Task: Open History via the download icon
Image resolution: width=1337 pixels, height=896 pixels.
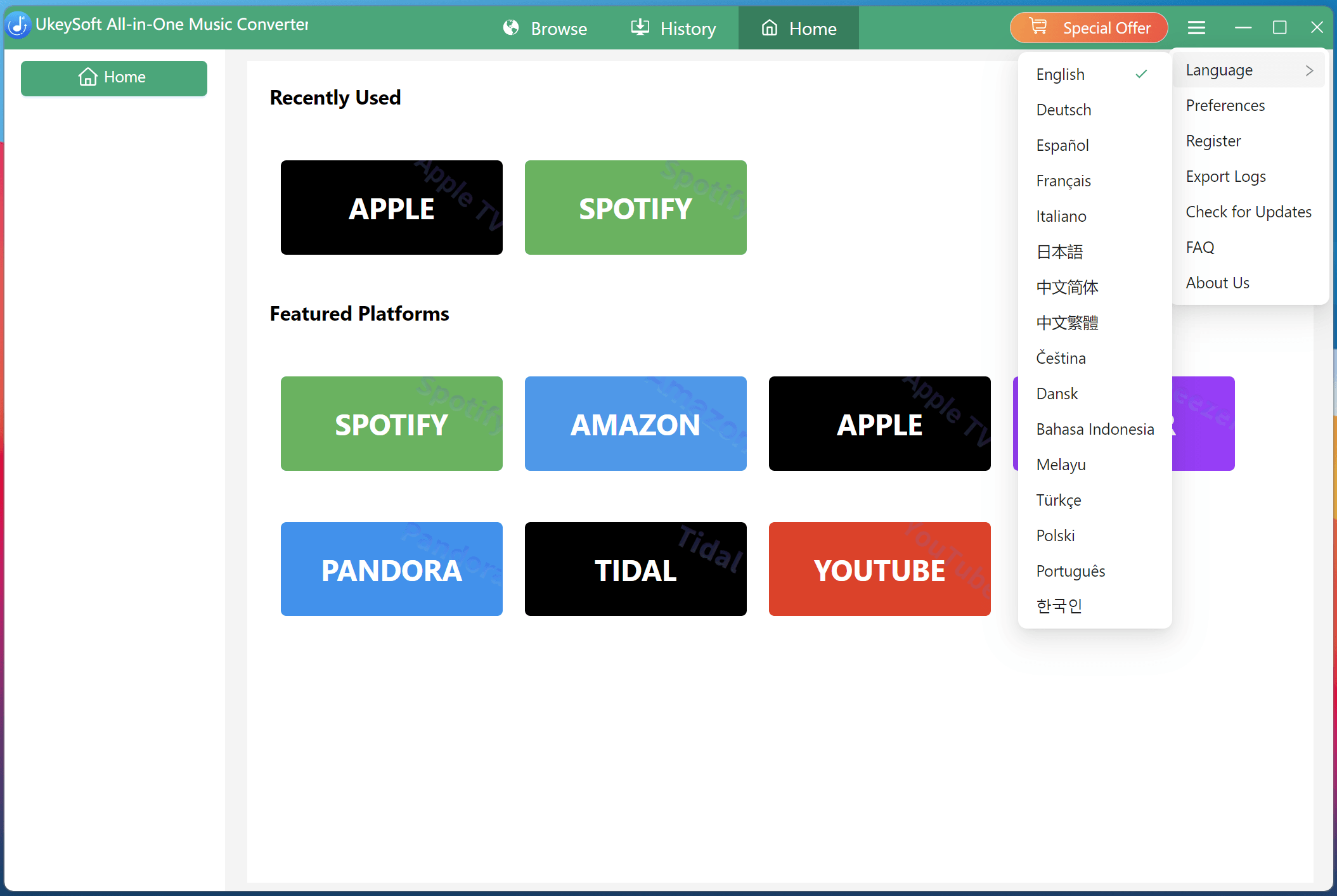Action: point(640,27)
